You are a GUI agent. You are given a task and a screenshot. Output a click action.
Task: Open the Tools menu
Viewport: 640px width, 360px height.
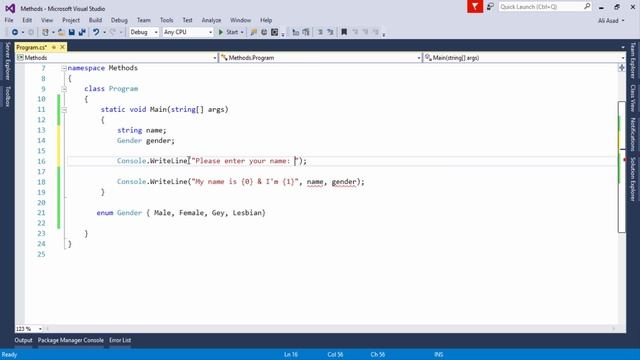pyautogui.click(x=167, y=20)
